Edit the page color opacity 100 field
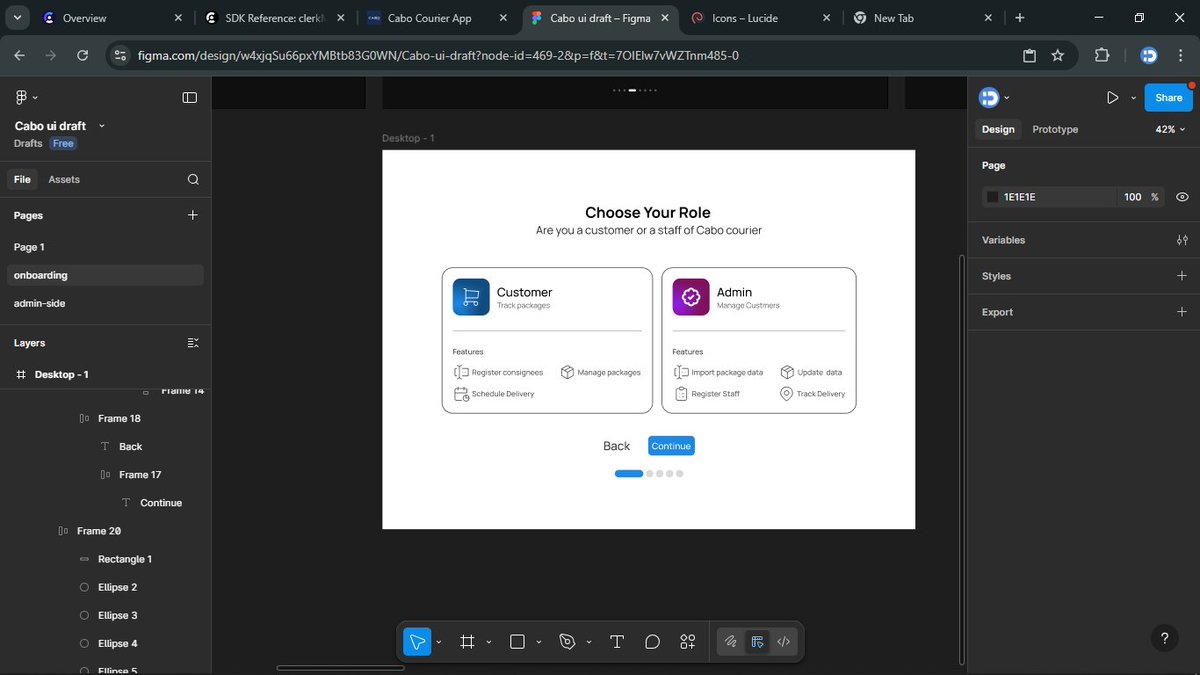The height and width of the screenshot is (675, 1200). coord(1132,197)
